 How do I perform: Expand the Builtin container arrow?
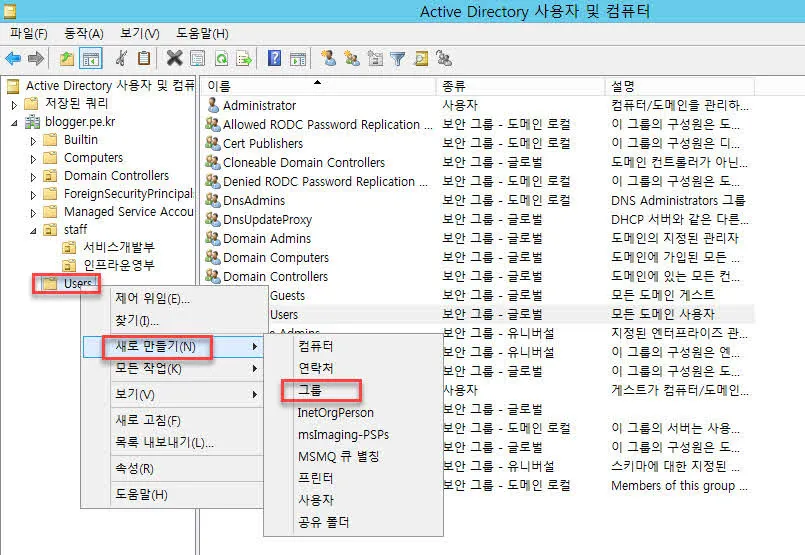[x=33, y=140]
